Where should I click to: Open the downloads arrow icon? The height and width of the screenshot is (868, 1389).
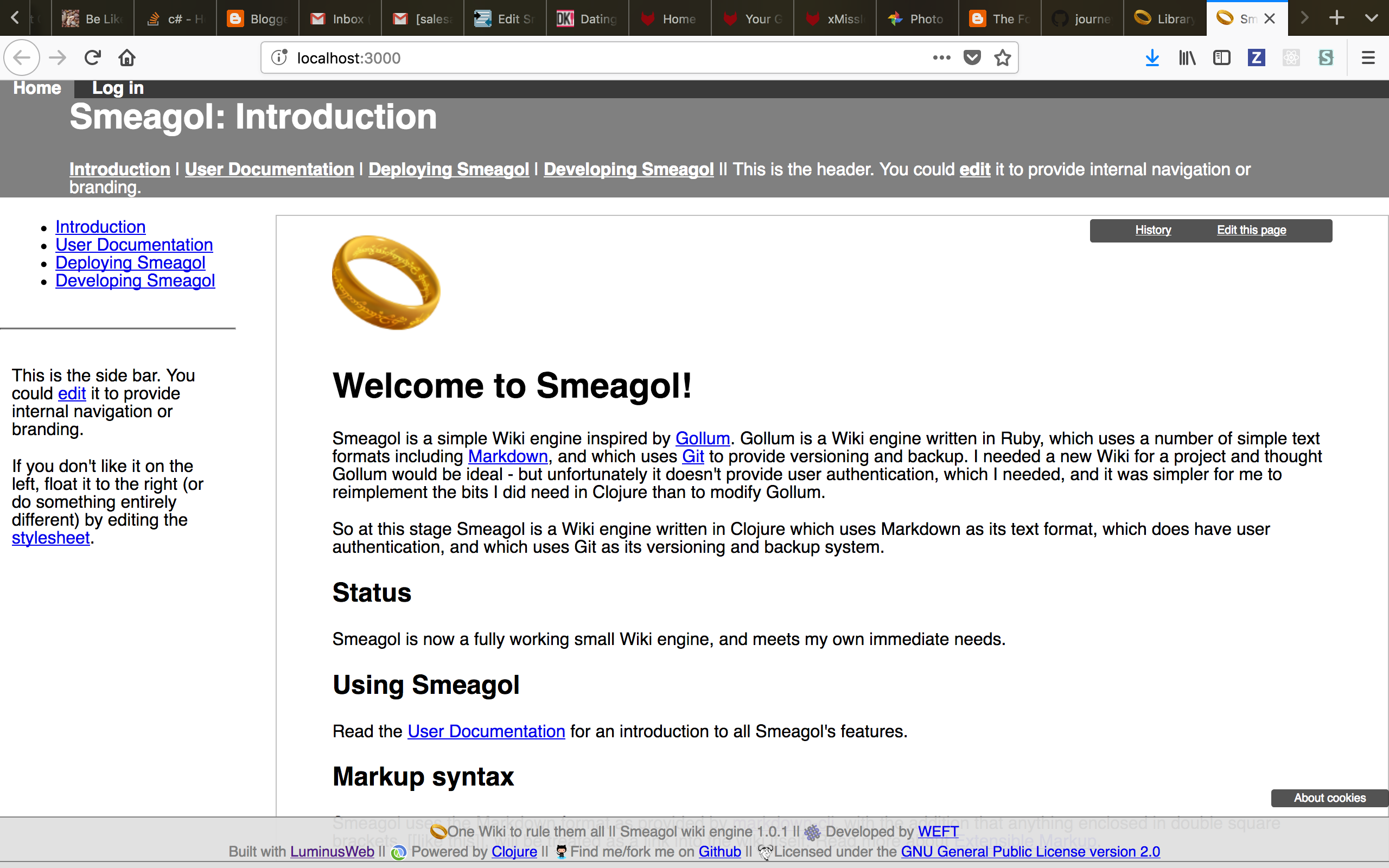point(1152,58)
